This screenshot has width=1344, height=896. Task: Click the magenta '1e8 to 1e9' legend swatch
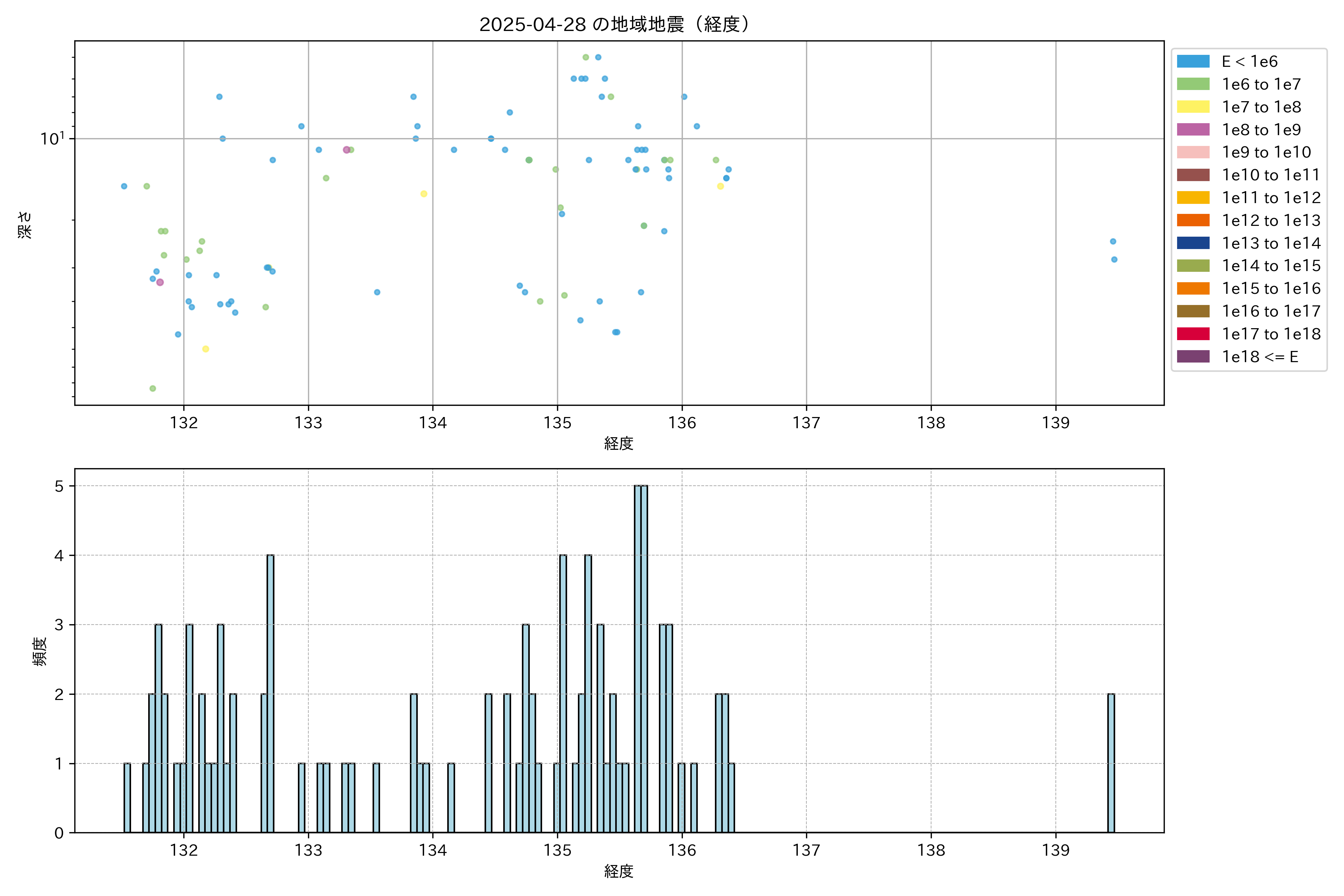1192,130
